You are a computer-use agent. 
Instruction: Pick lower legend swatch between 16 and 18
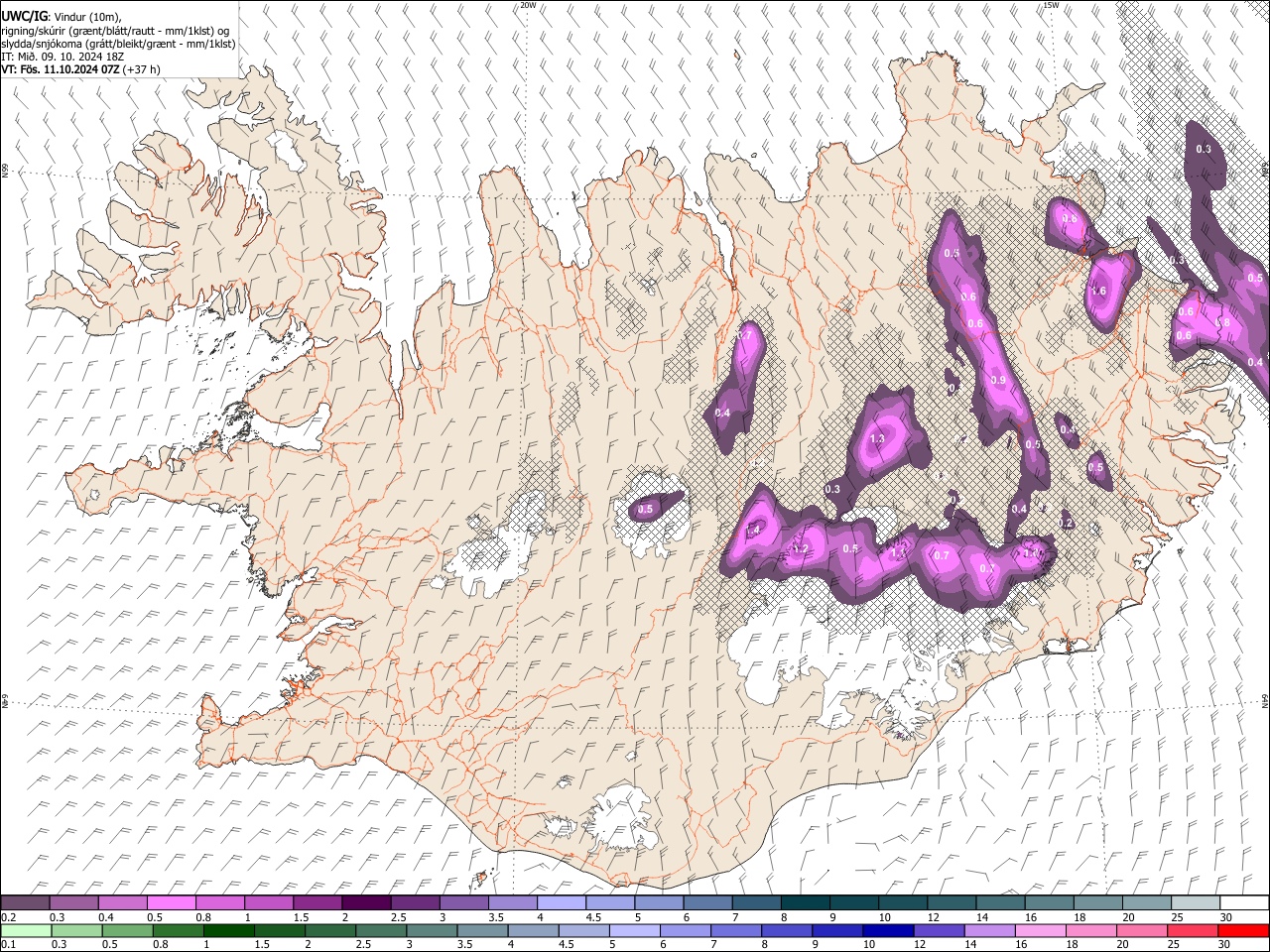pos(1043,930)
